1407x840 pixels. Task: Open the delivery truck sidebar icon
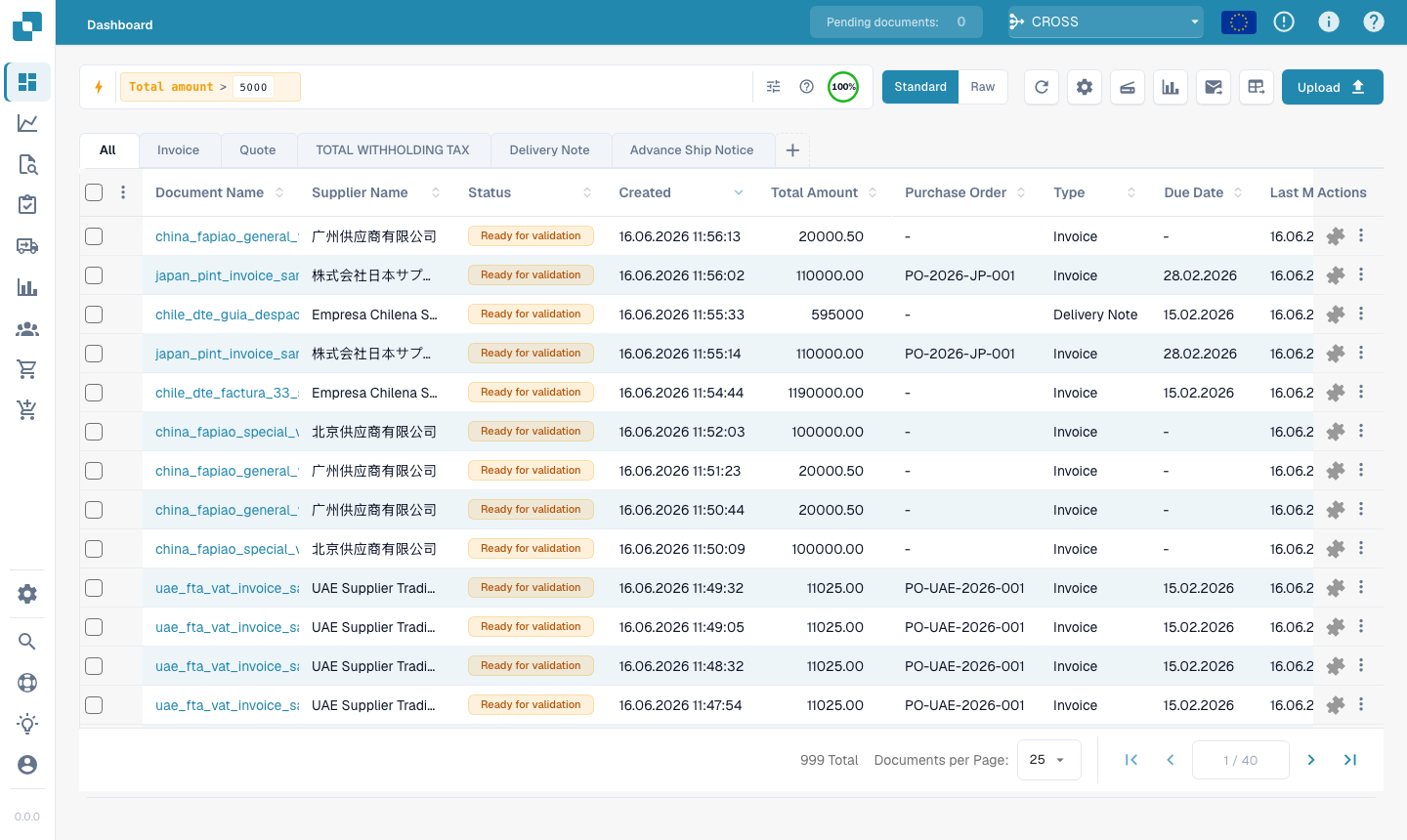(x=27, y=246)
